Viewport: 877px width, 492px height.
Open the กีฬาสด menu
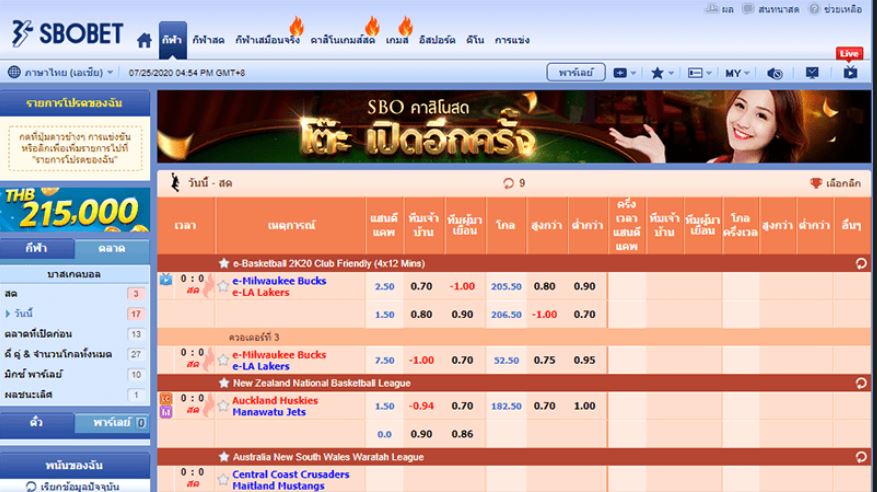tap(208, 40)
